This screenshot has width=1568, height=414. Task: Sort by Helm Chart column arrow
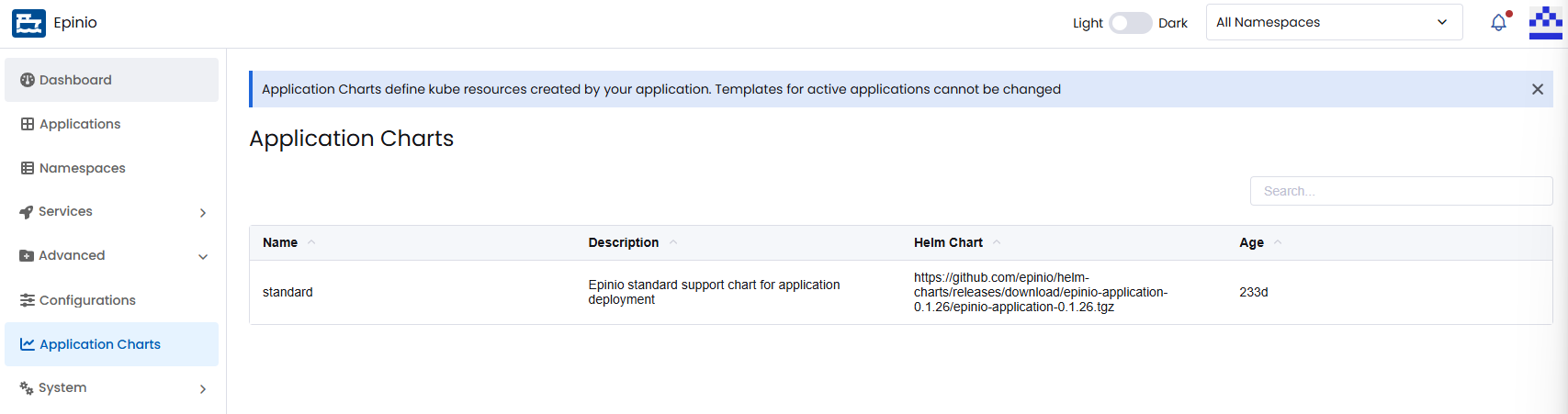997,242
